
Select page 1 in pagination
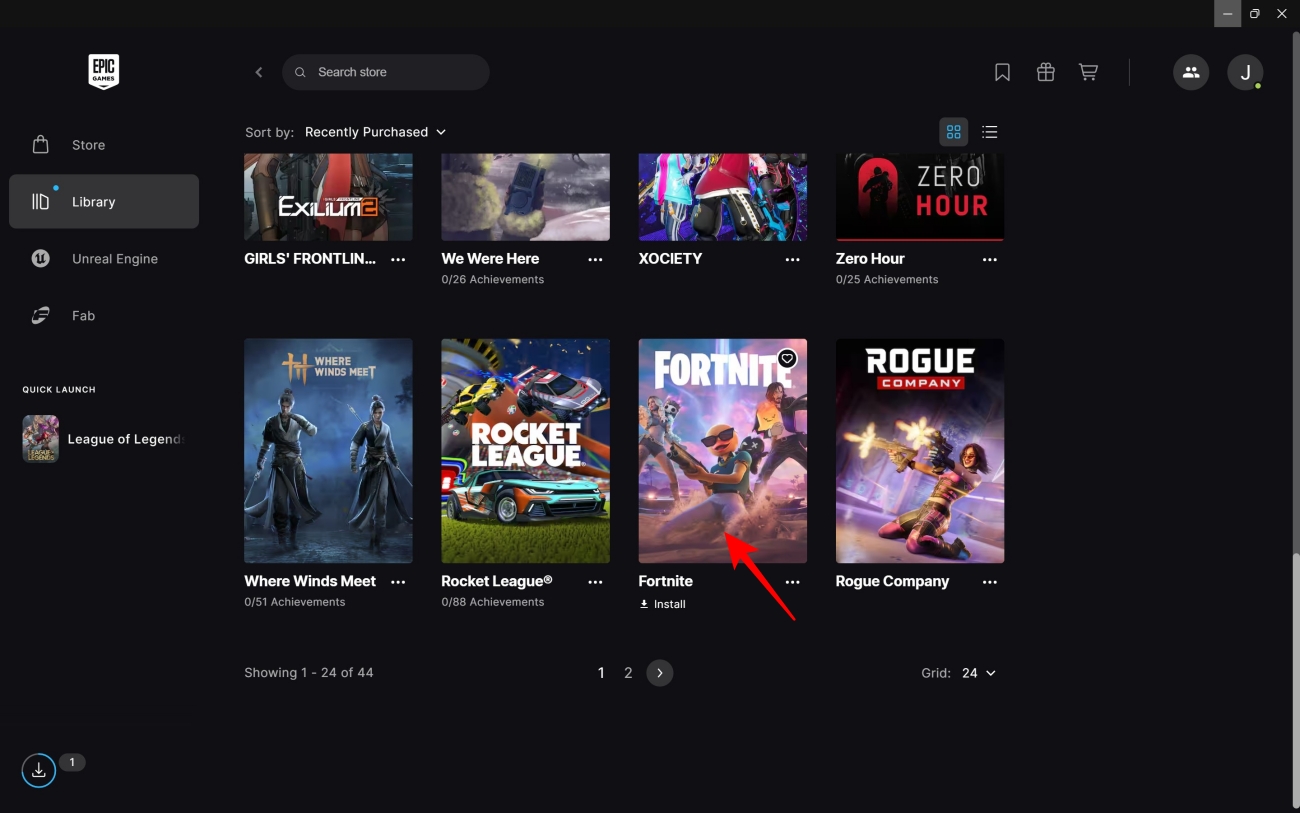pos(601,673)
